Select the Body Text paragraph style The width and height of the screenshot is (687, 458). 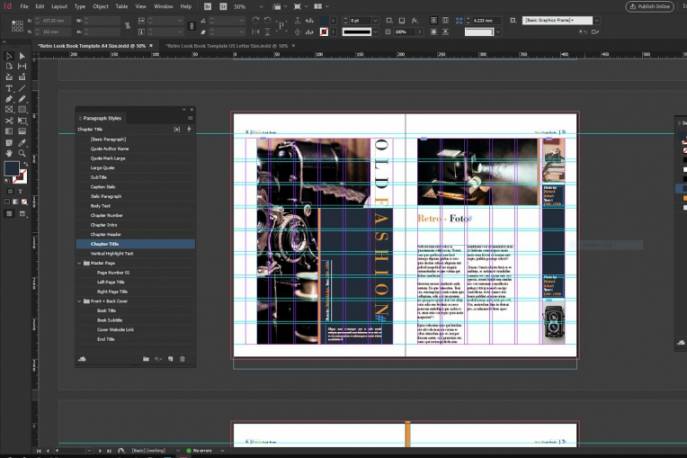click(100, 205)
